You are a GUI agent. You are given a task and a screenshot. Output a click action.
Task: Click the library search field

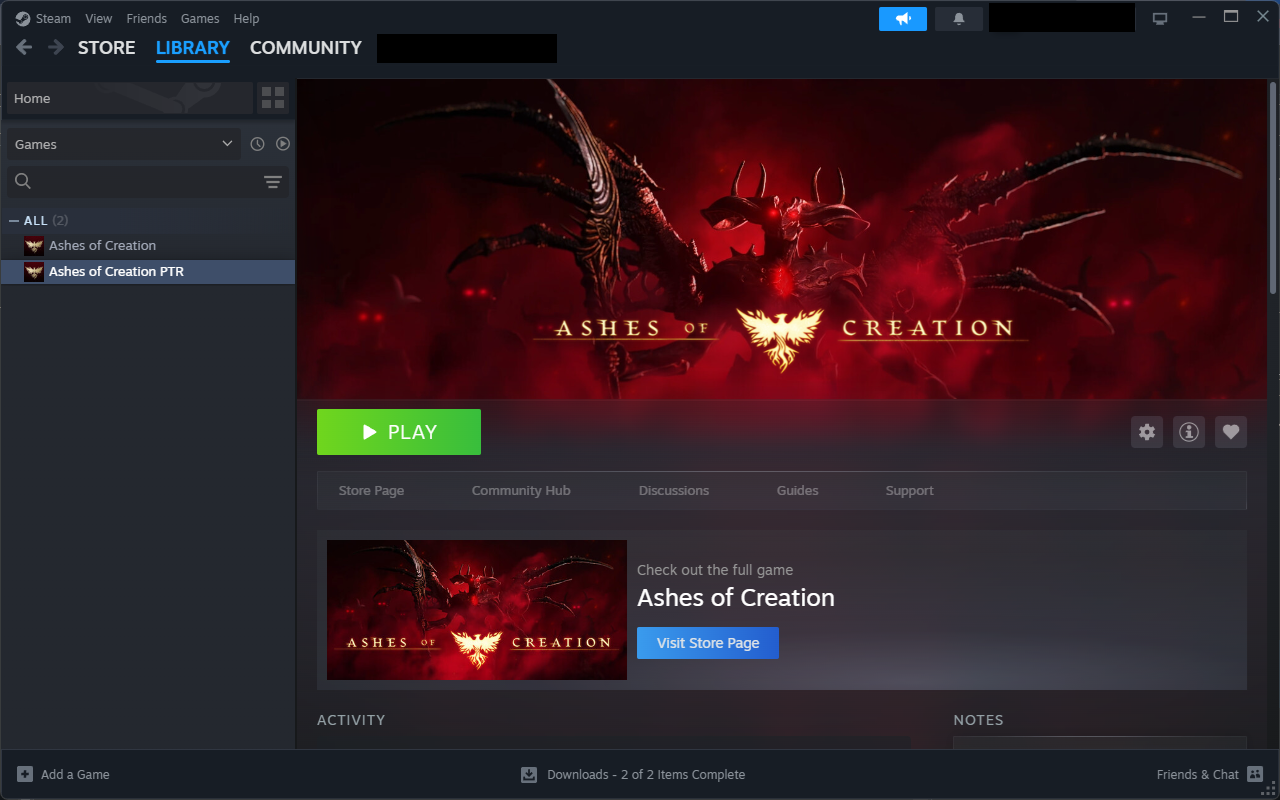click(148, 181)
